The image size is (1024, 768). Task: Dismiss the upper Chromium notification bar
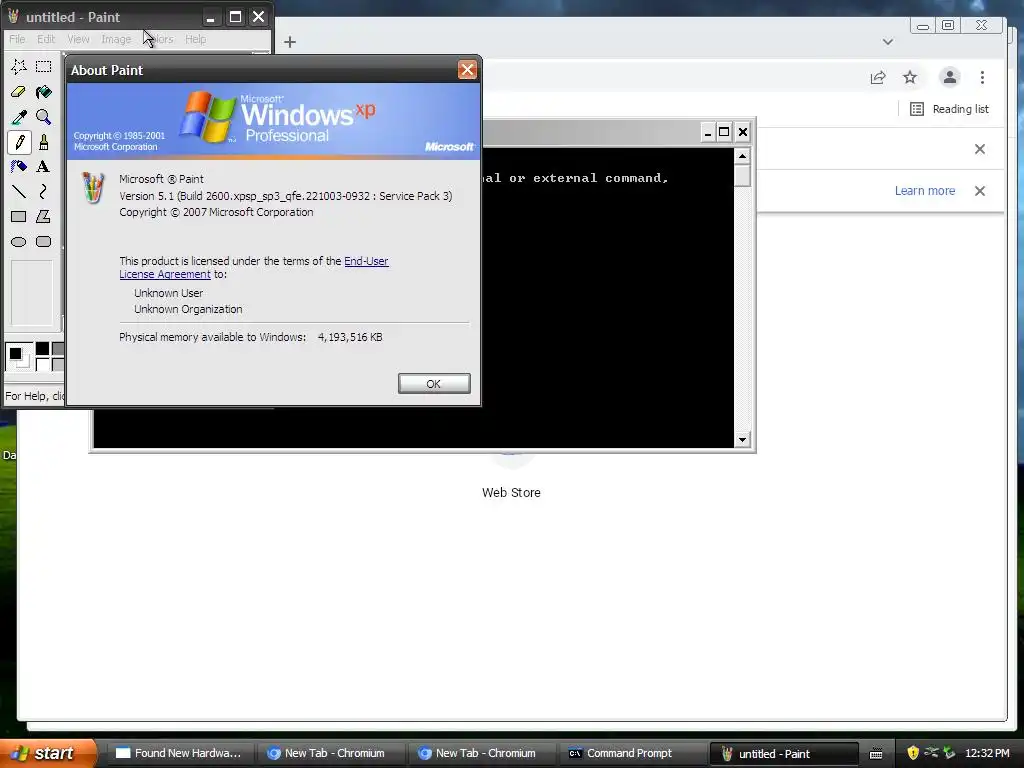click(x=980, y=149)
